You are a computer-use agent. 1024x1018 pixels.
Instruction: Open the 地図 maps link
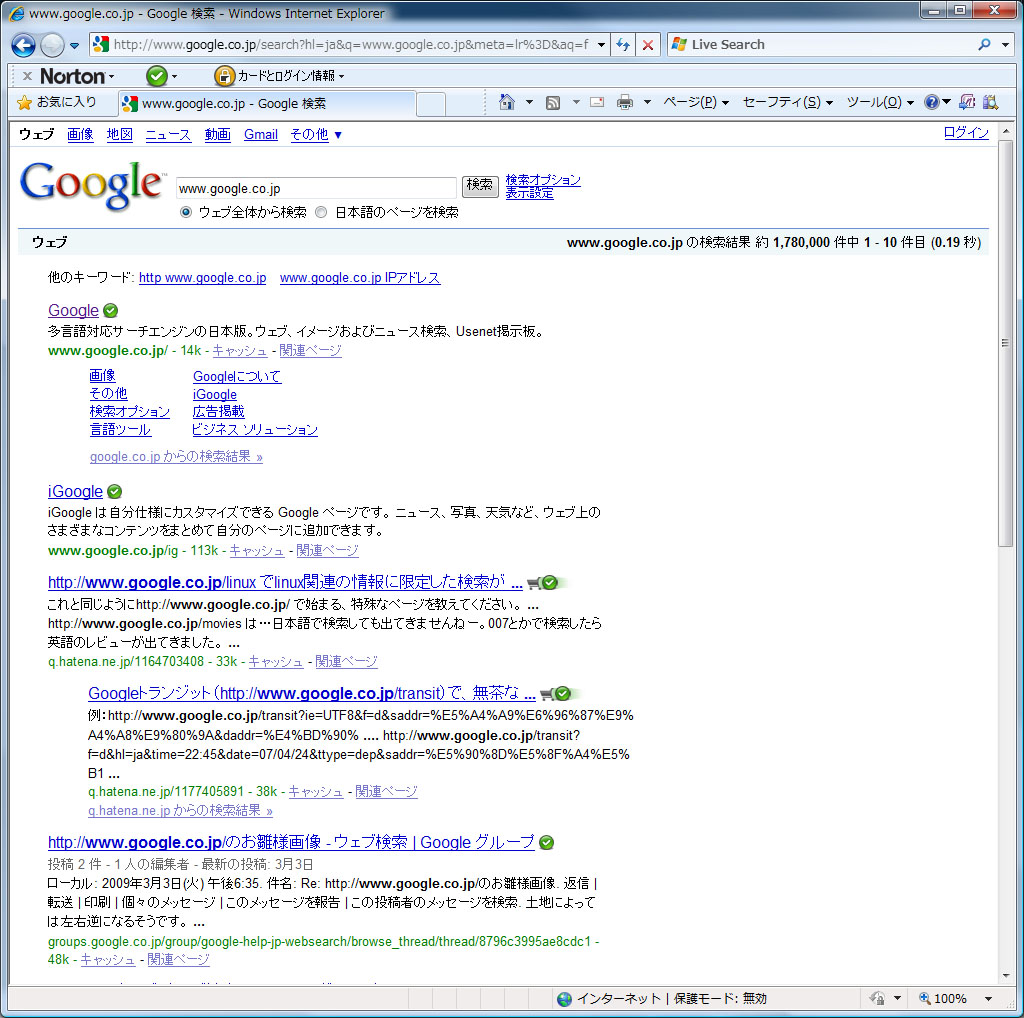click(120, 135)
